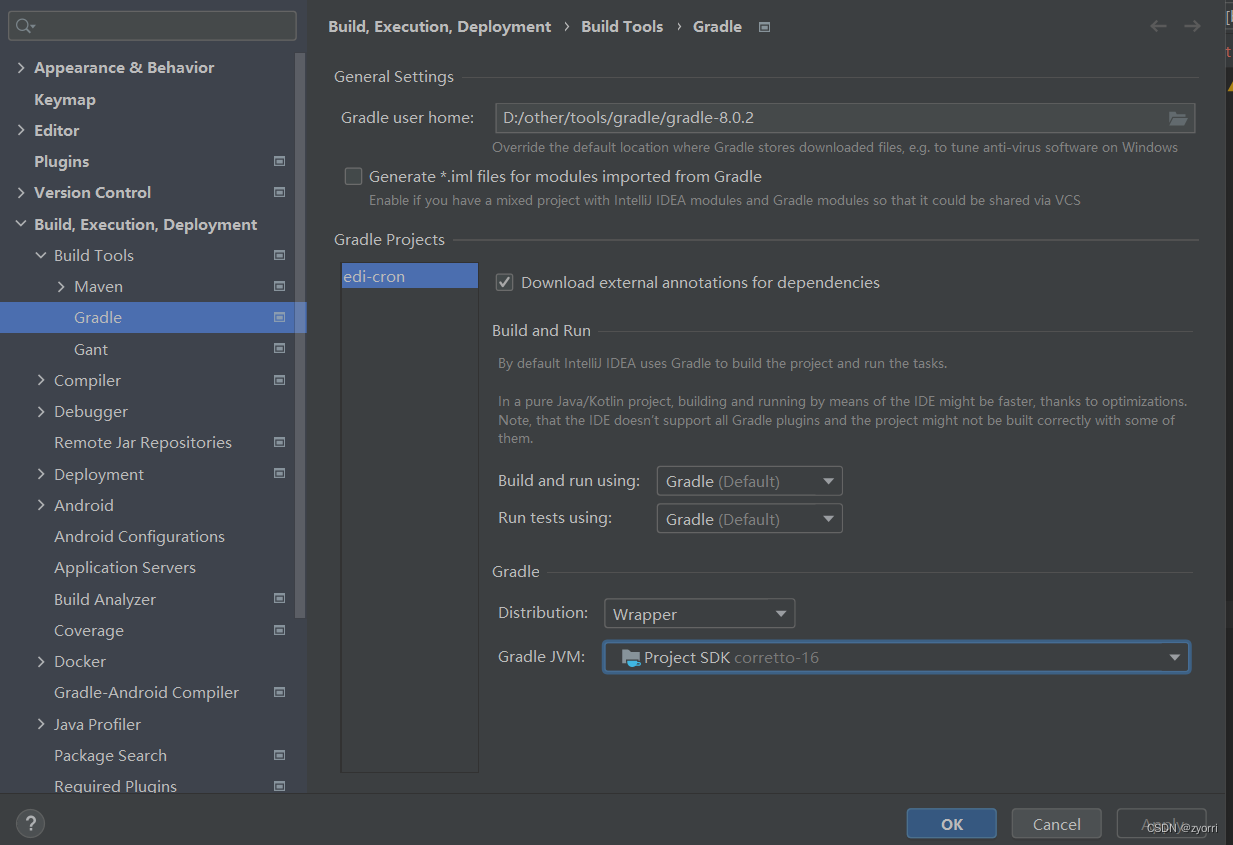Click the Cancel button

coord(1057,824)
